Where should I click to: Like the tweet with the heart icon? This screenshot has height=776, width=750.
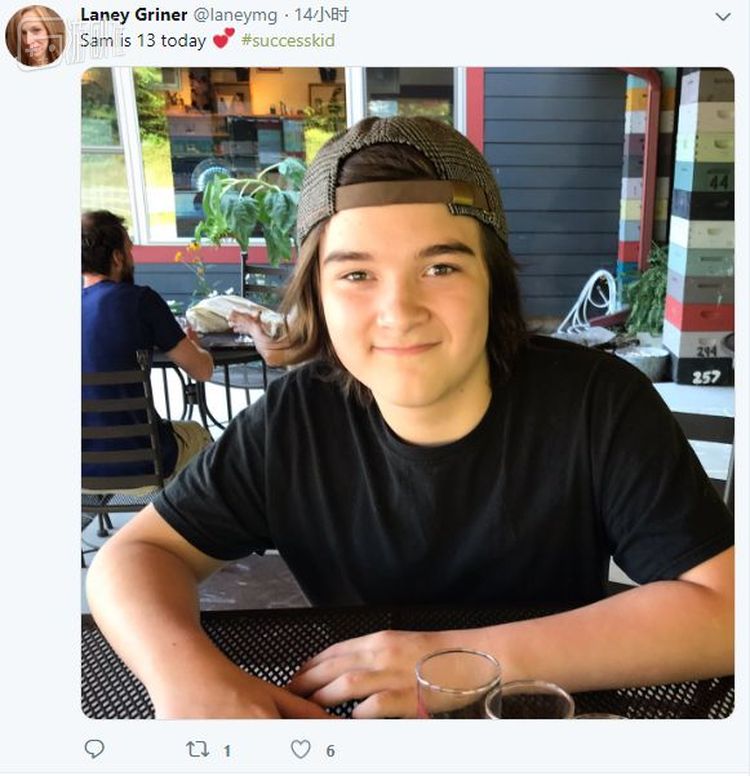(300, 749)
